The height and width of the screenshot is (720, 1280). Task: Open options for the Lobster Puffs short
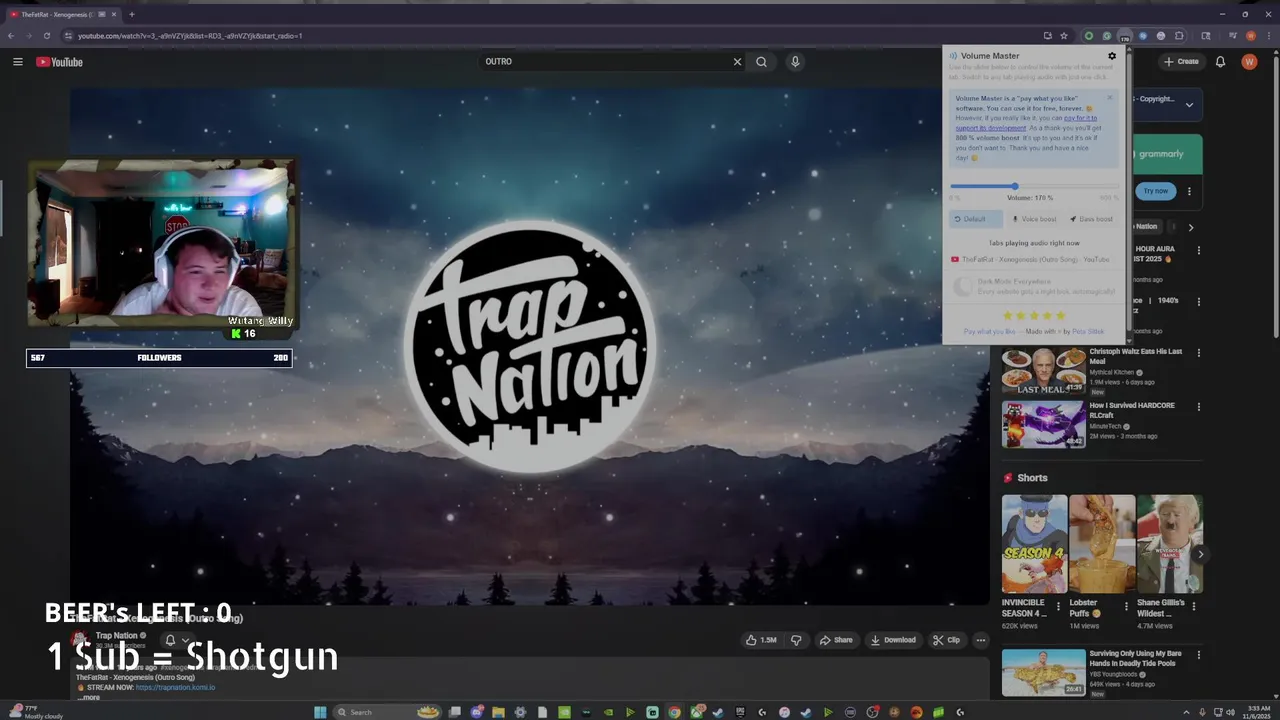(x=1126, y=606)
